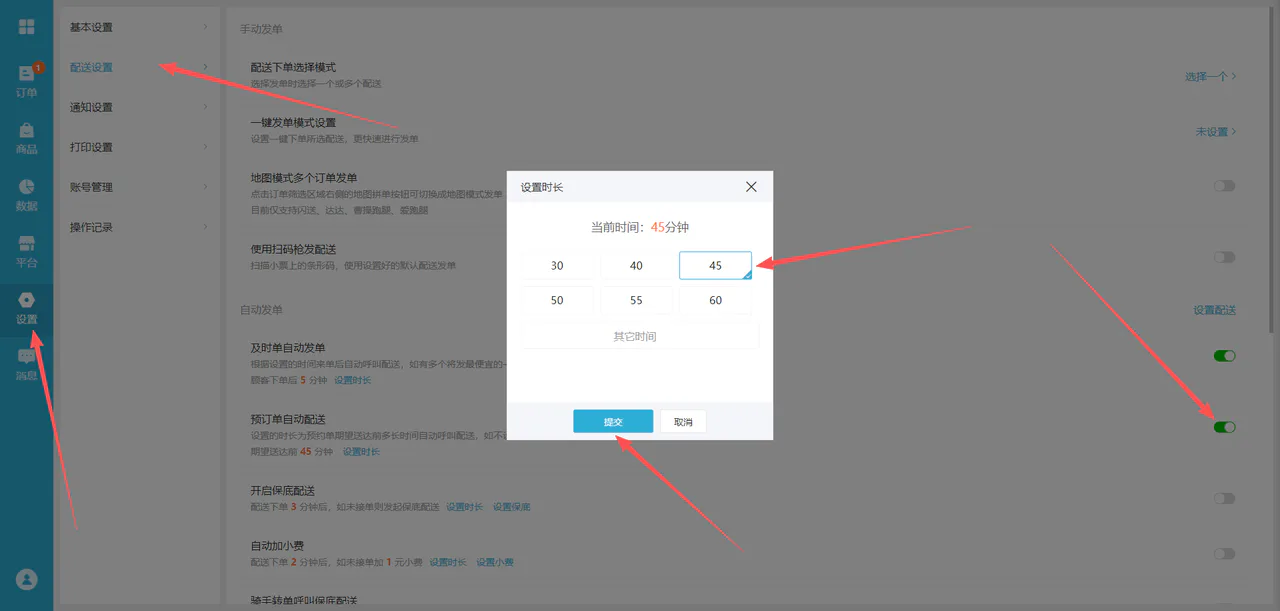
Task: Focus the 其它时间 custom time field
Action: coord(640,336)
